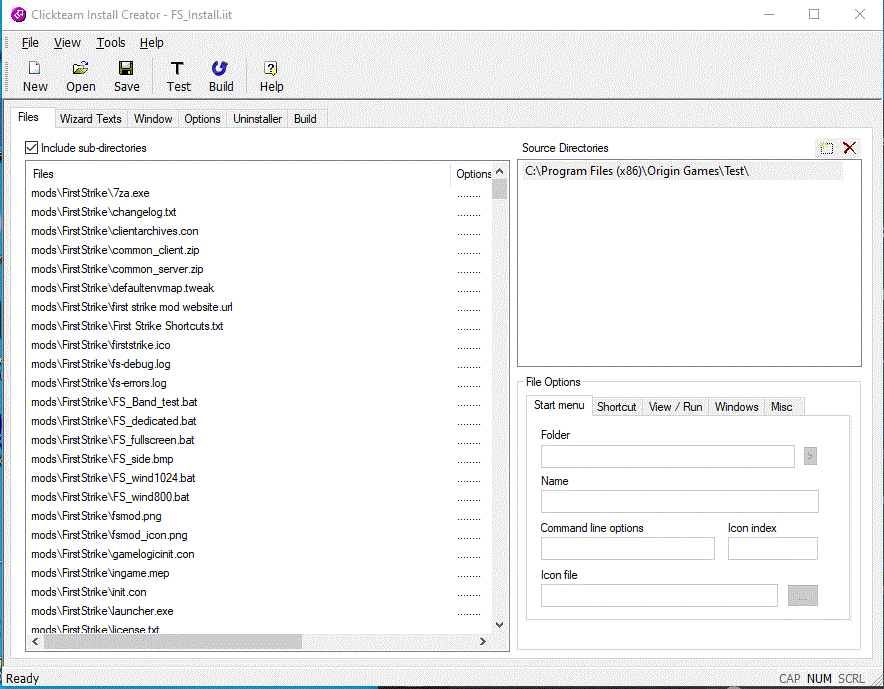Open the File menu
884x689 pixels.
30,43
